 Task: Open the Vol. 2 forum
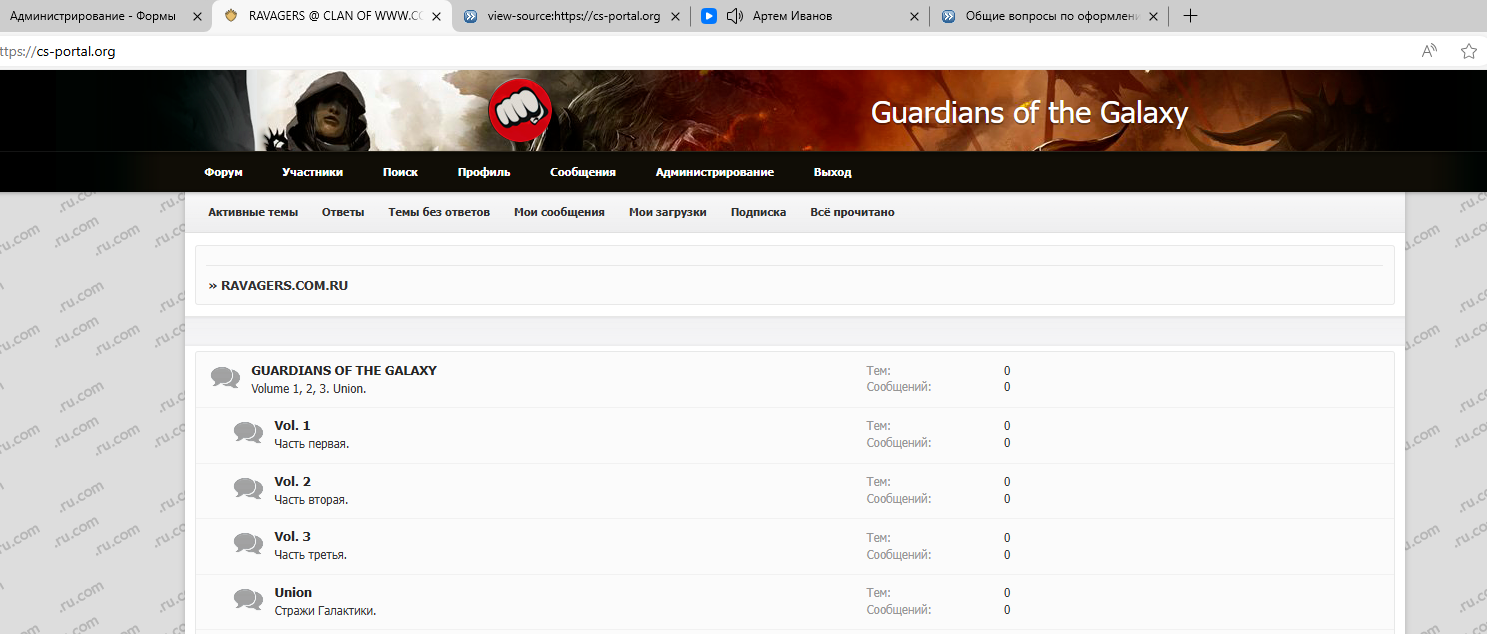click(292, 482)
